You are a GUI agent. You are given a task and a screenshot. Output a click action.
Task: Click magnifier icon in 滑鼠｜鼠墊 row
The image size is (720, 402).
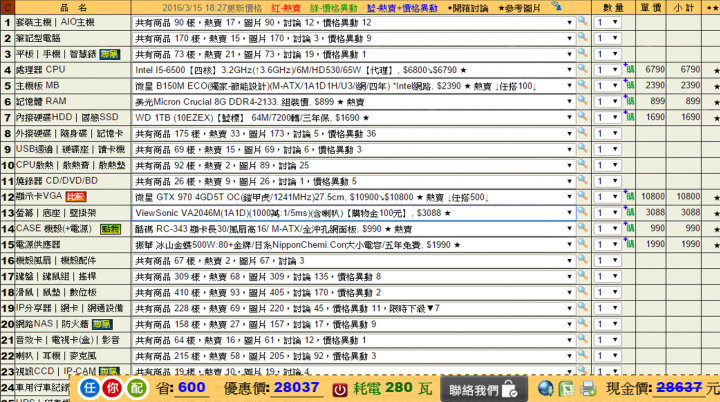[582, 292]
